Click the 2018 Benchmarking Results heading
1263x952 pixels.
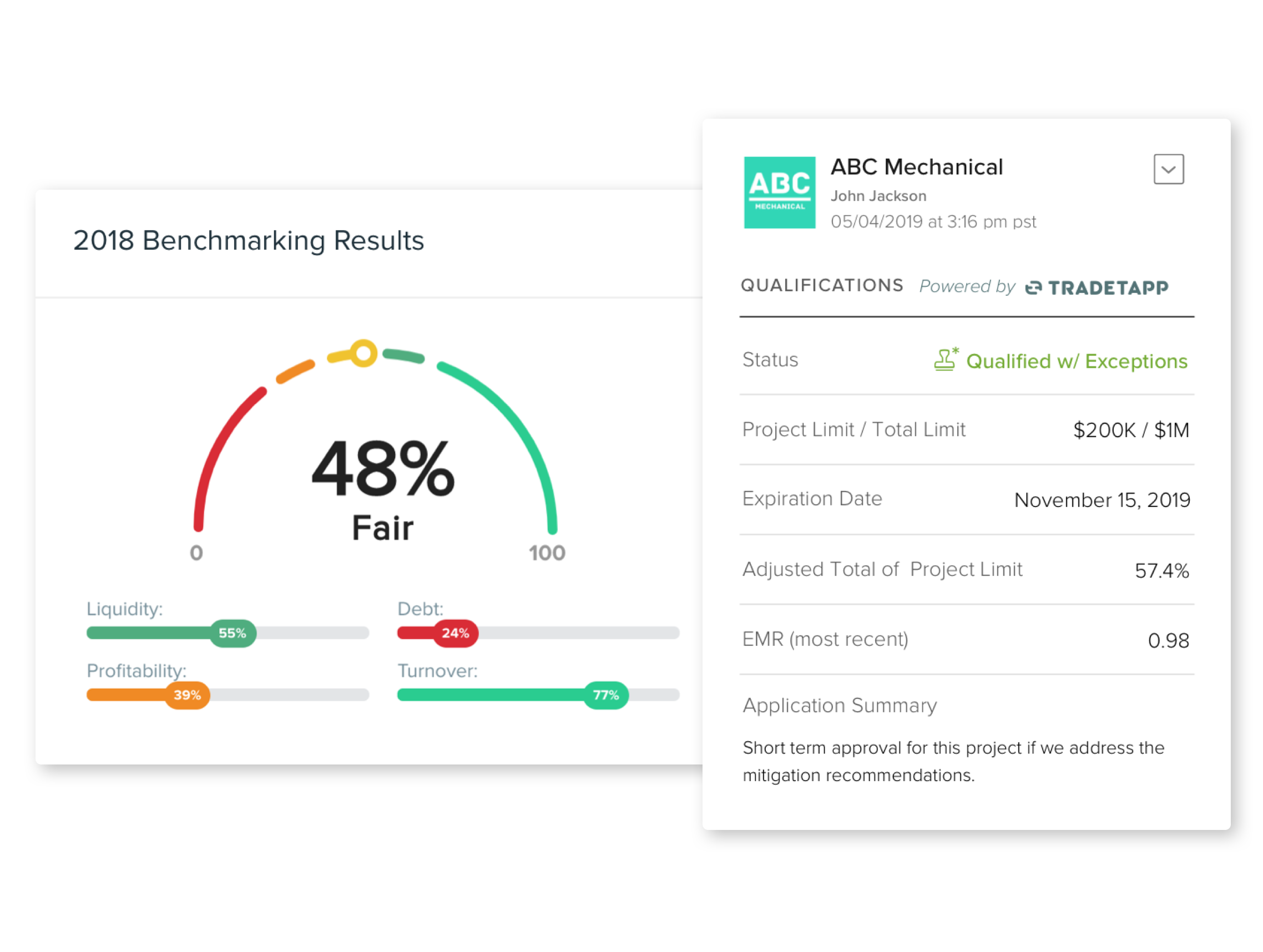(249, 240)
